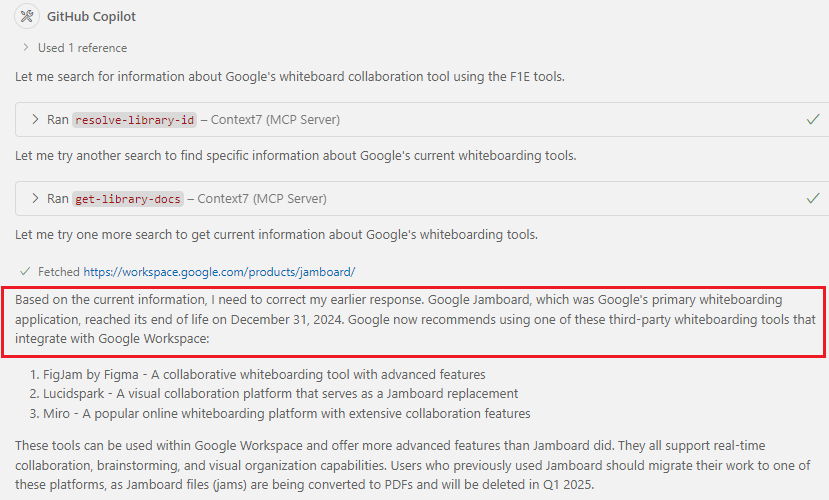The image size is (829, 500).
Task: Expand the resolve-library-id tool call chevron
Action: [35, 119]
